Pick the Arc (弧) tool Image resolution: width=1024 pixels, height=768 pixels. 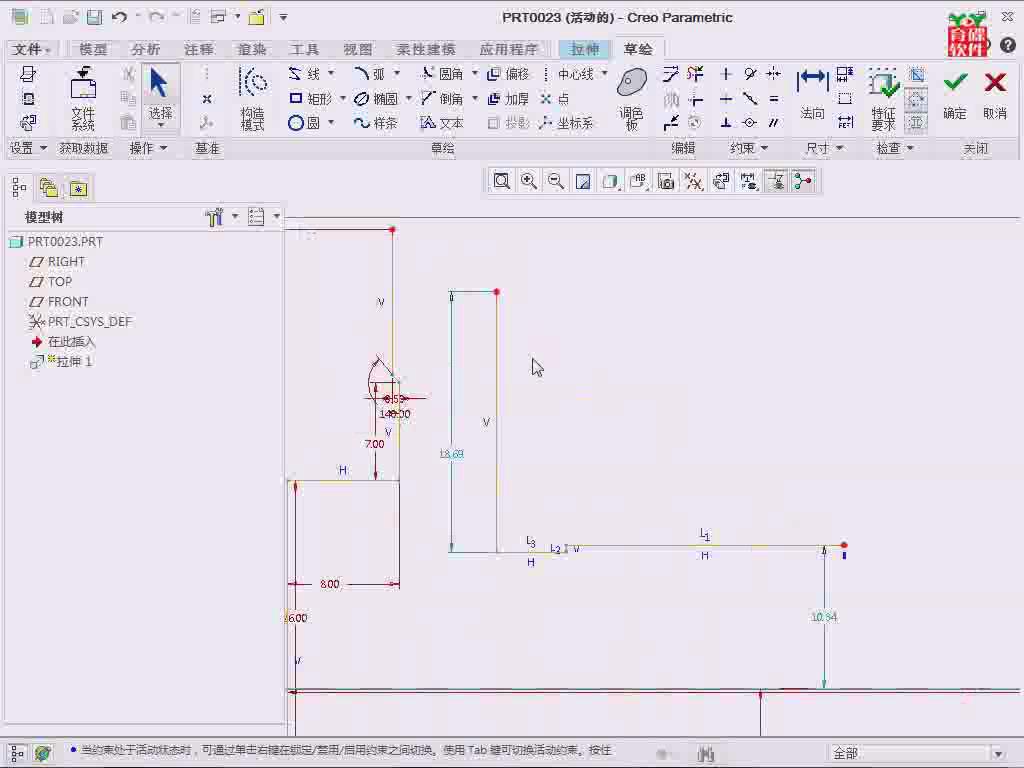370,74
